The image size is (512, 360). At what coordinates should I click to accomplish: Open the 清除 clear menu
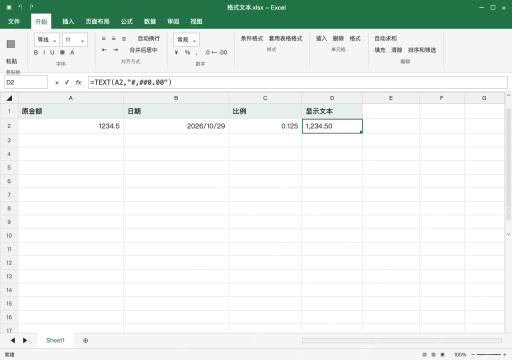pos(397,50)
